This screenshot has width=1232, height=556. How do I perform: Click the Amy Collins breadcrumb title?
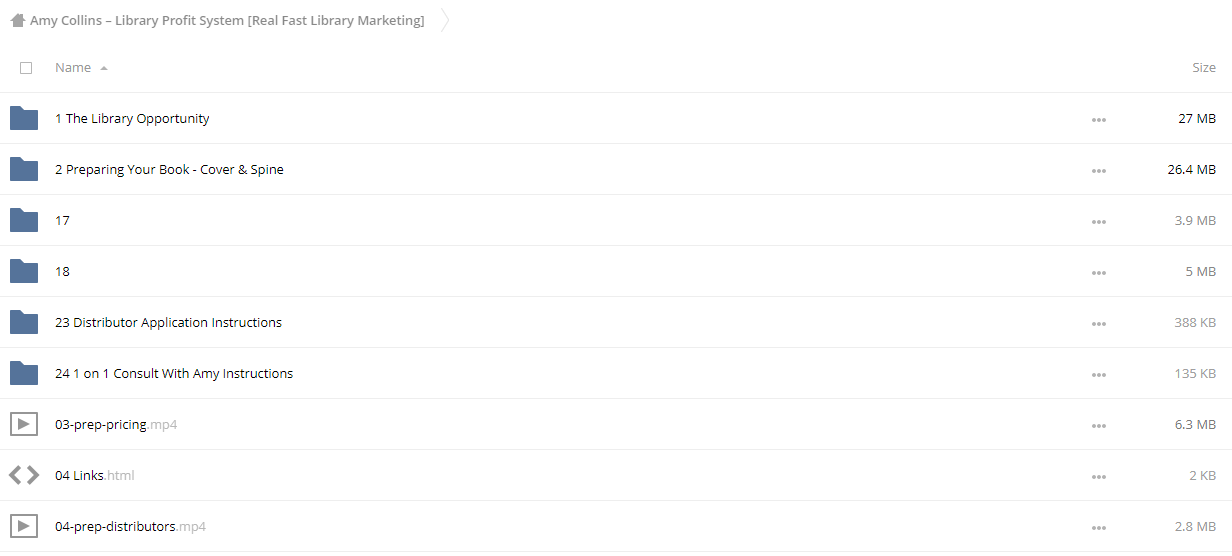[x=227, y=20]
